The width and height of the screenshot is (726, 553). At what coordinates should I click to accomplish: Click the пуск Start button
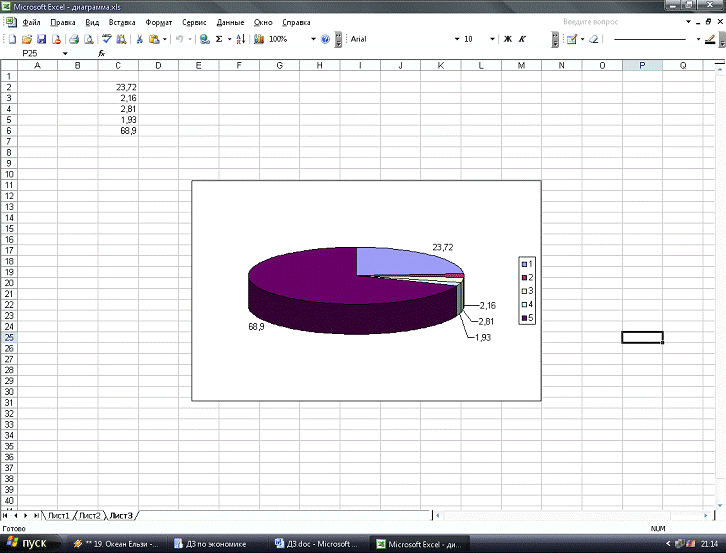pyautogui.click(x=28, y=544)
